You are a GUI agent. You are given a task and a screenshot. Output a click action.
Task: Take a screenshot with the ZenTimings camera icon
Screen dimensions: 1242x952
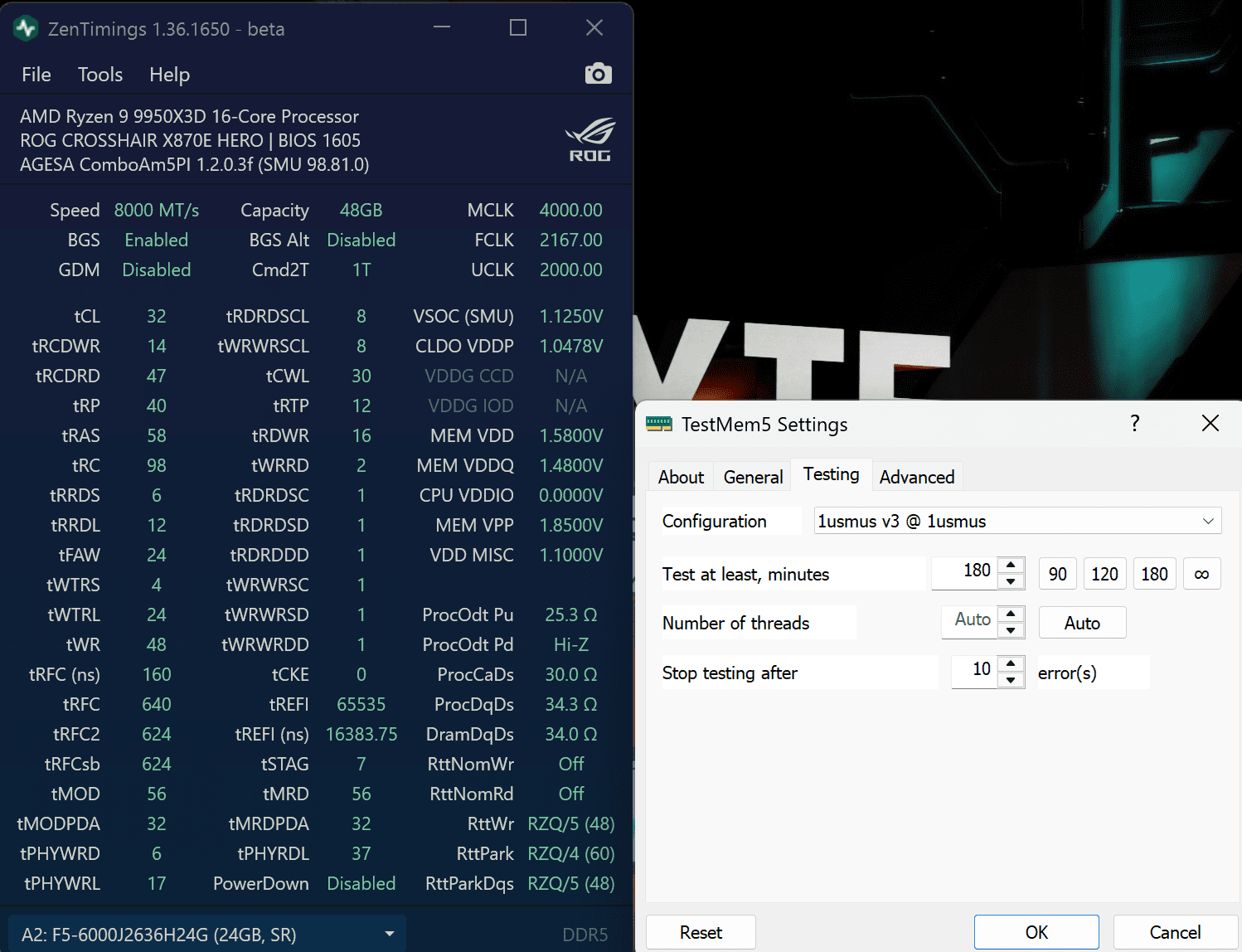598,74
